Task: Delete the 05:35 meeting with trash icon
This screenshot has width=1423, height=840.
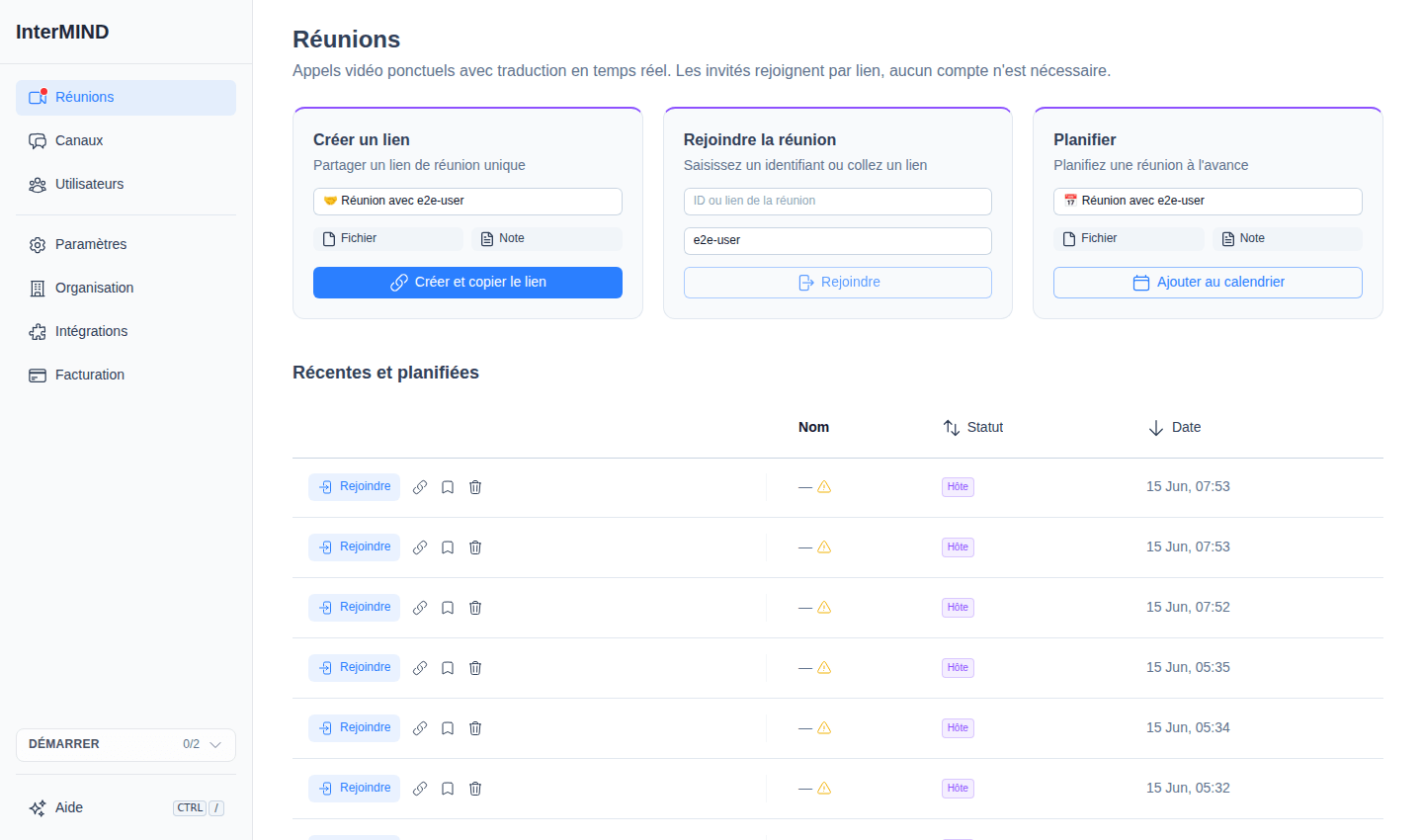Action: (x=475, y=668)
